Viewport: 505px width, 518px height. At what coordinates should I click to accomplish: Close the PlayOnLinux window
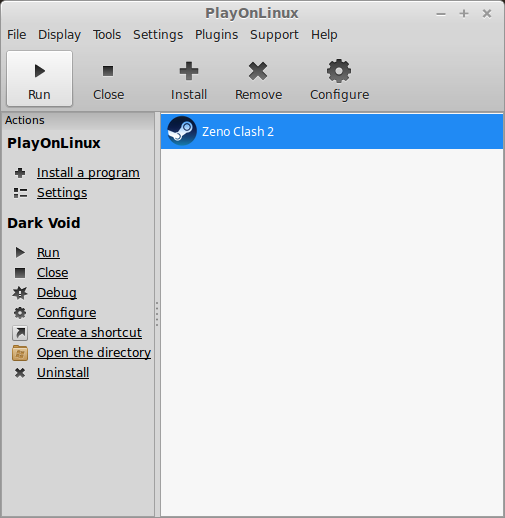click(x=487, y=14)
